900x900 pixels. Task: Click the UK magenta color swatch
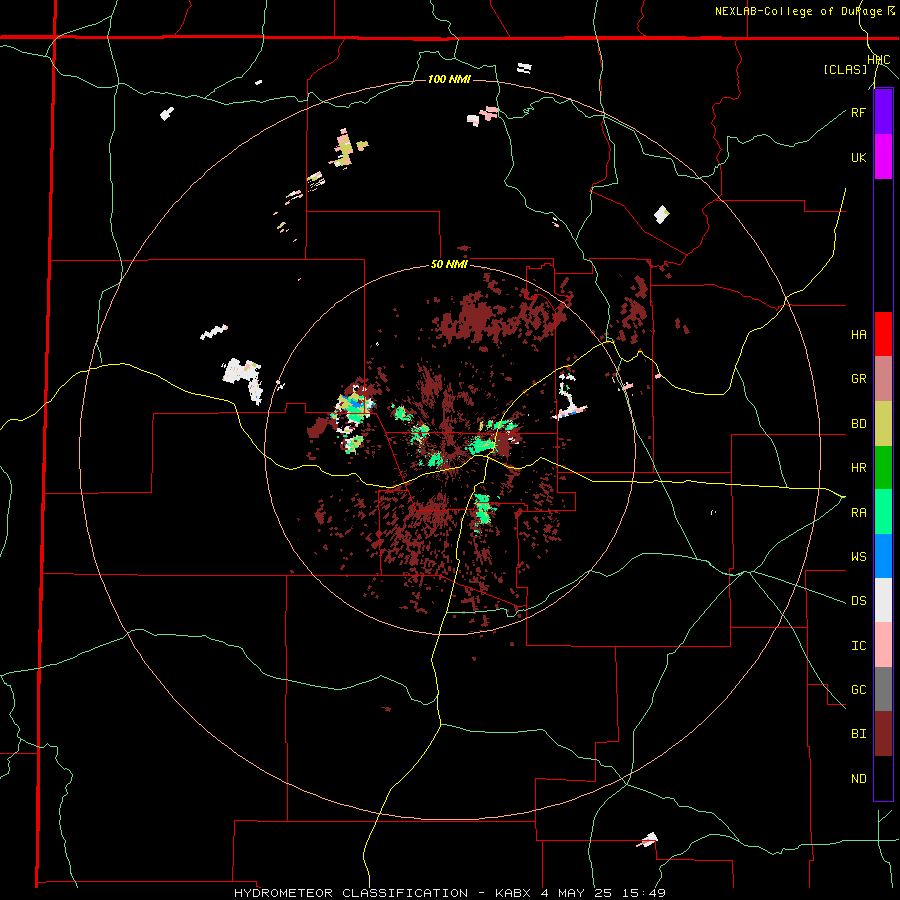click(x=883, y=157)
